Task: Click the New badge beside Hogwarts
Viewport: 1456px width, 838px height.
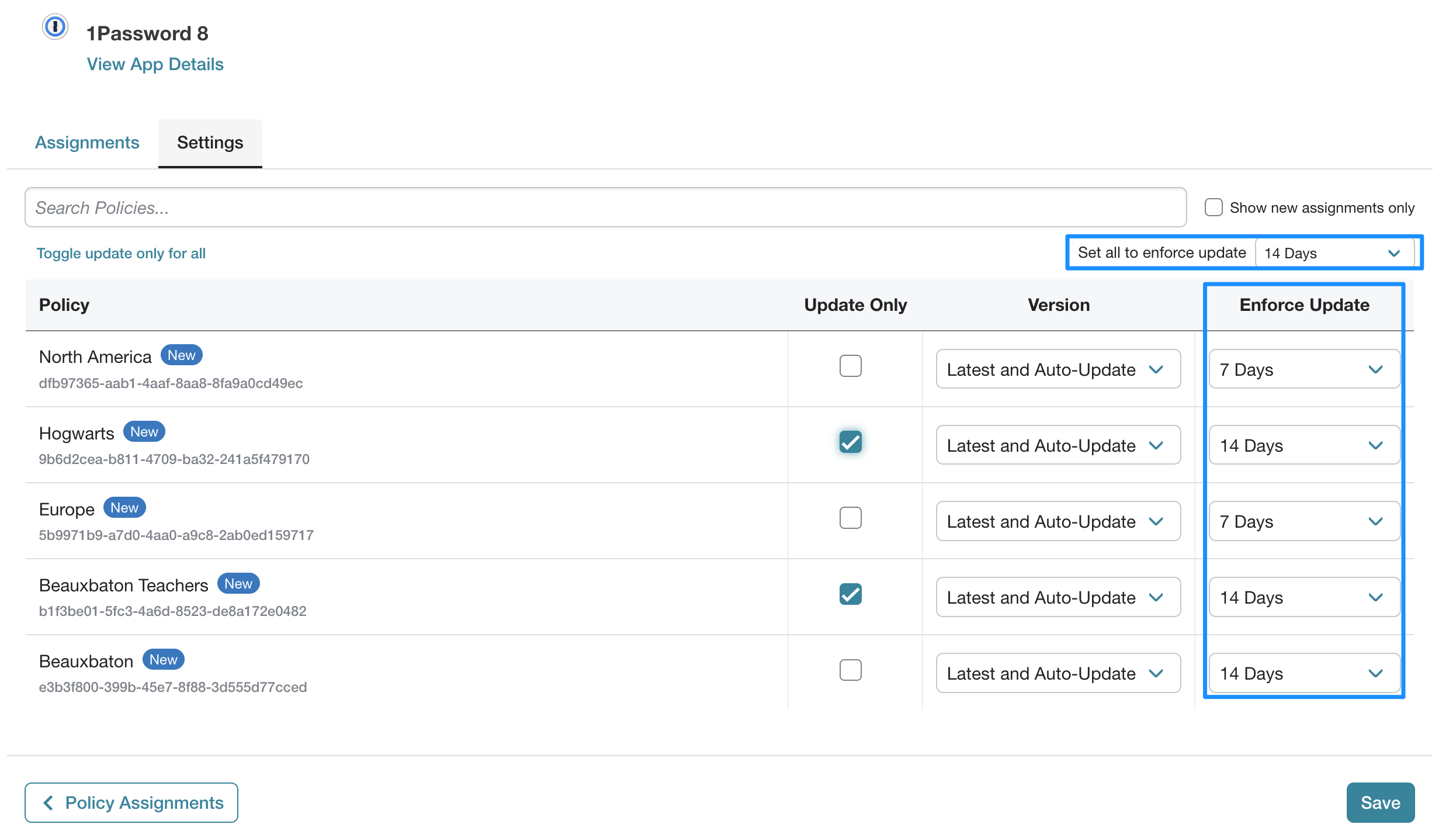Action: [x=144, y=432]
